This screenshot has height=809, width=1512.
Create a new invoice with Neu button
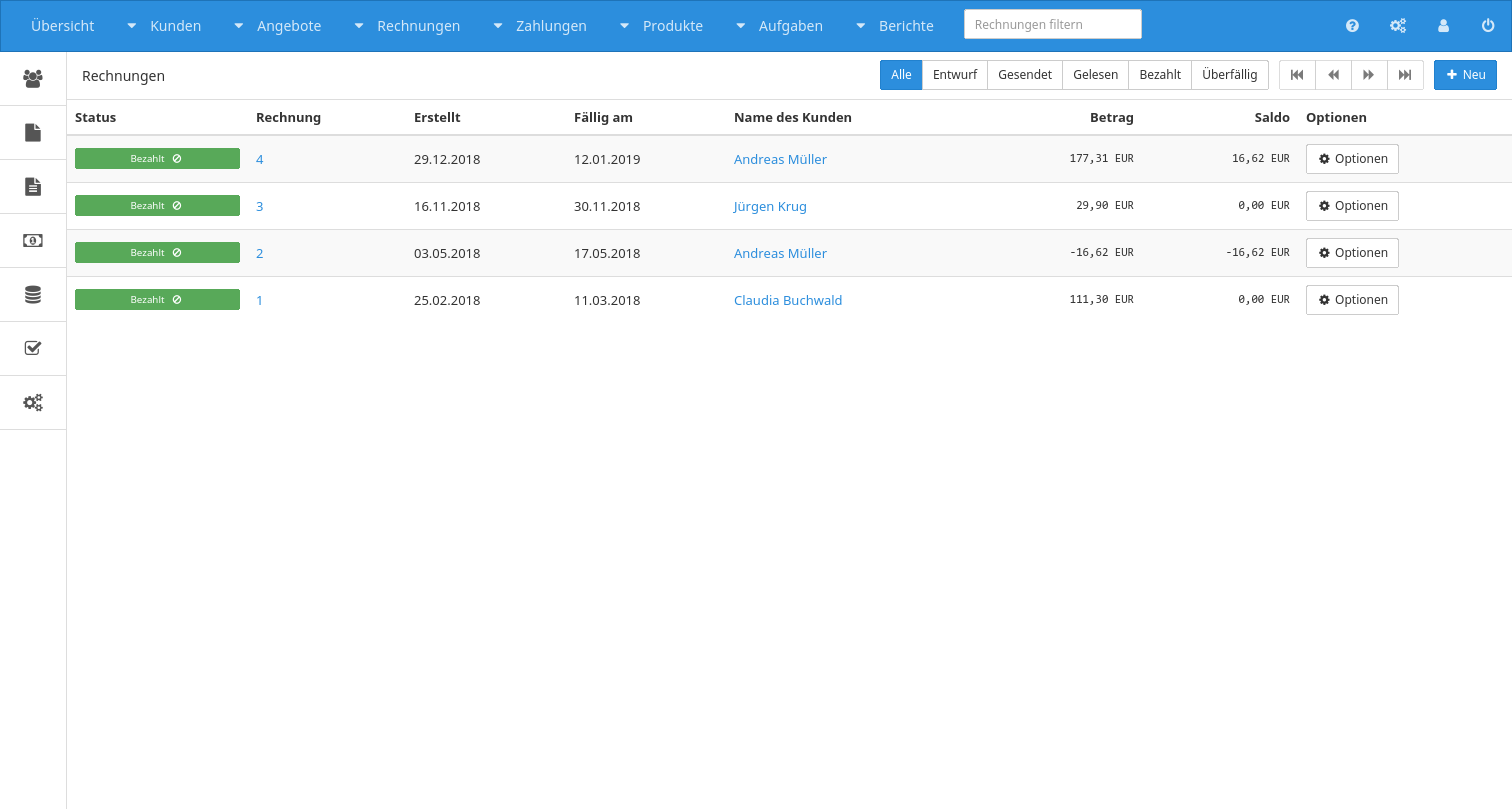coord(1464,75)
